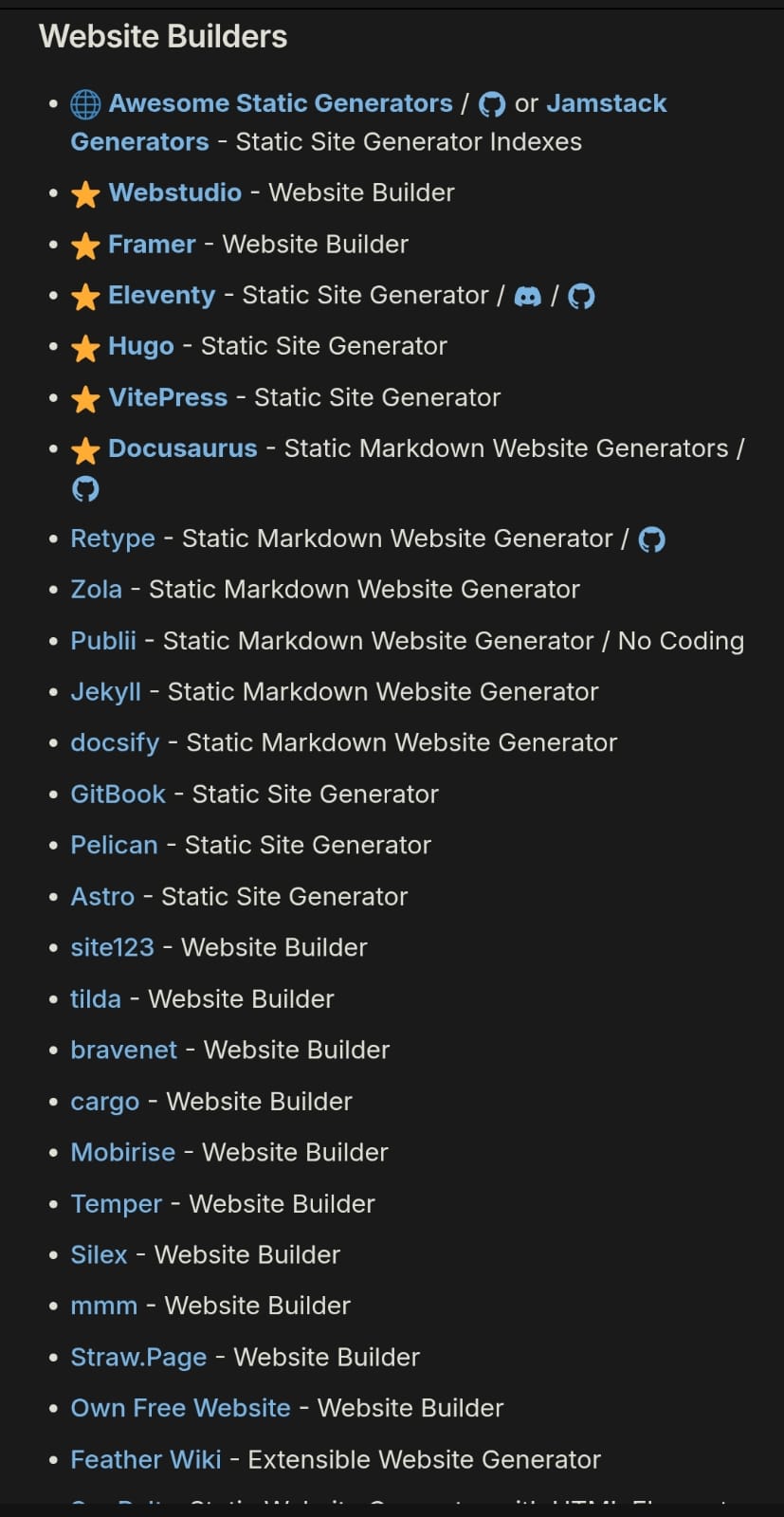Screen dimensions: 784x1517
Task: Click the globe icon before Awesome Static Generators
Action: pos(85,104)
